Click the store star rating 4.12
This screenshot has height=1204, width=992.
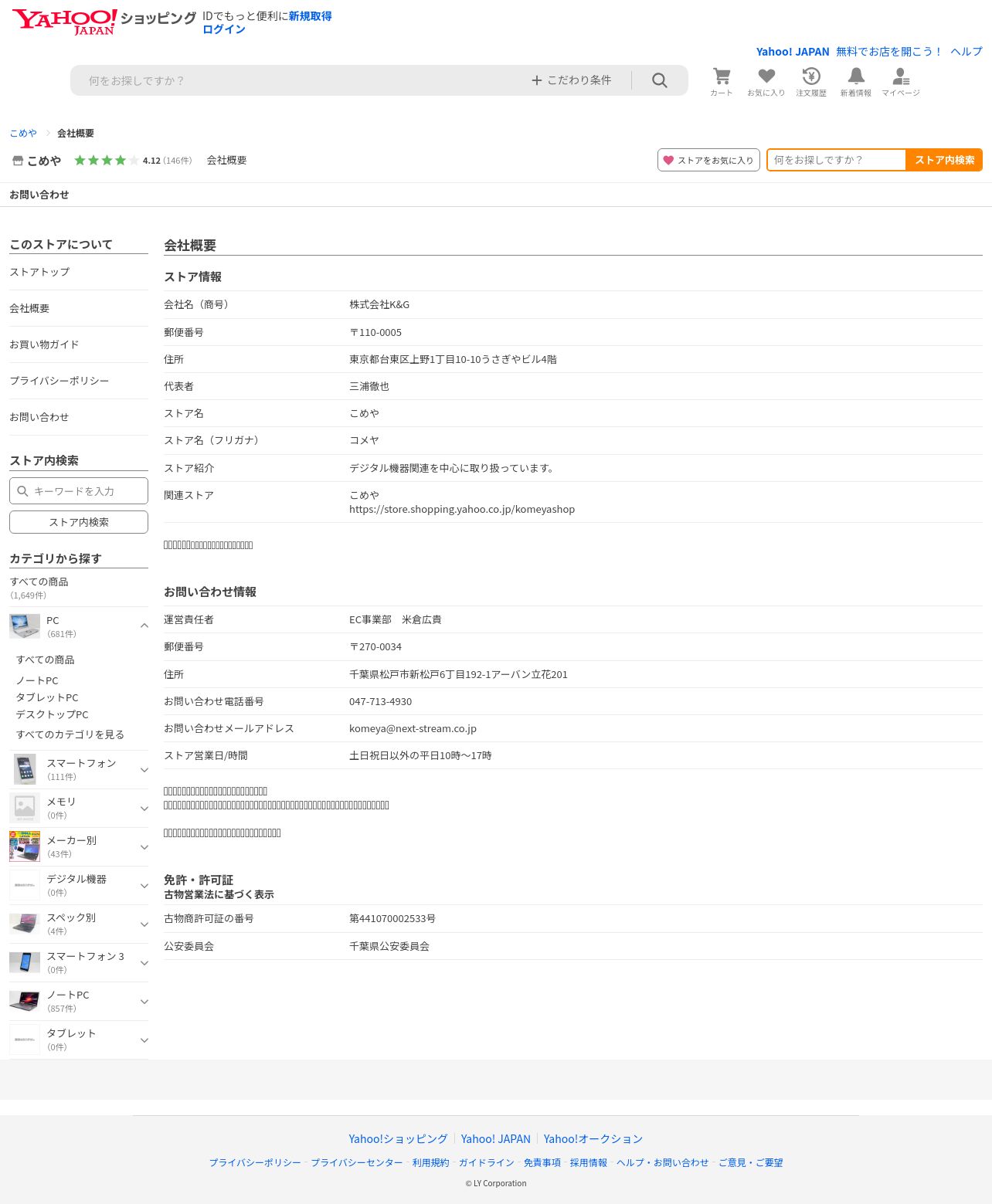tap(133, 161)
